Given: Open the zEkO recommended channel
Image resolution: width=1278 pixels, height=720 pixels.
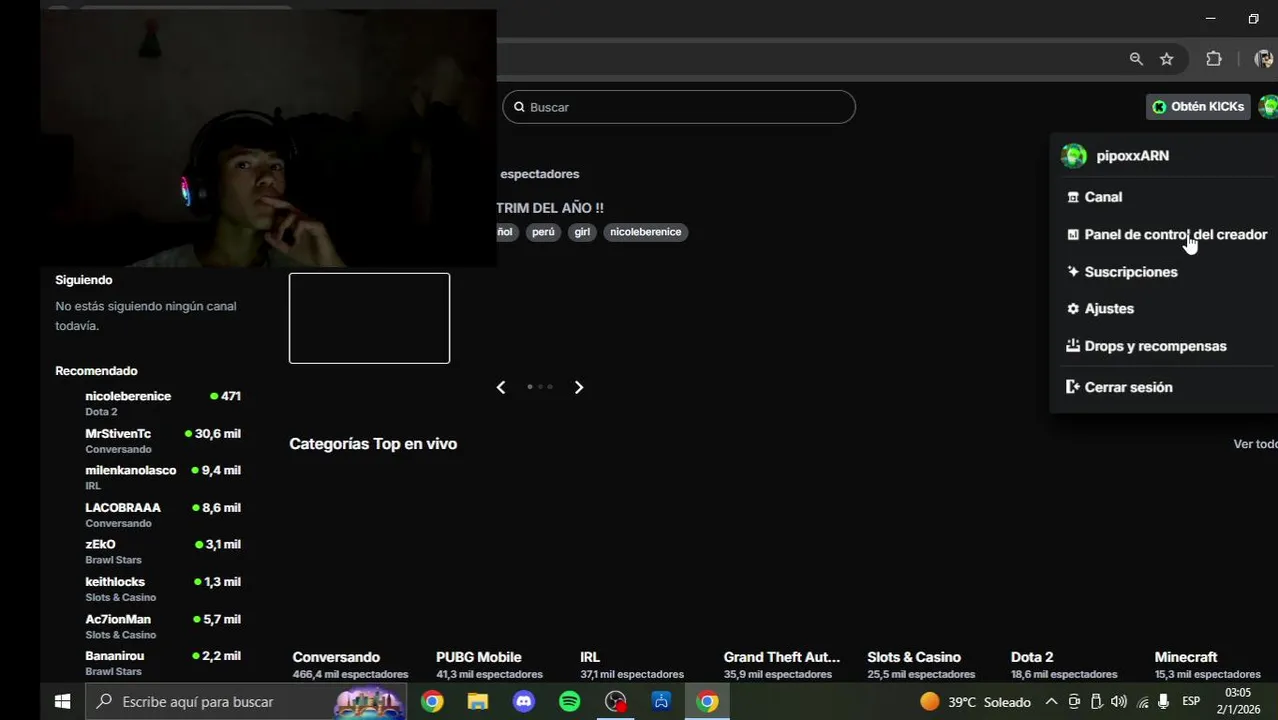Looking at the screenshot, I should pos(148,552).
